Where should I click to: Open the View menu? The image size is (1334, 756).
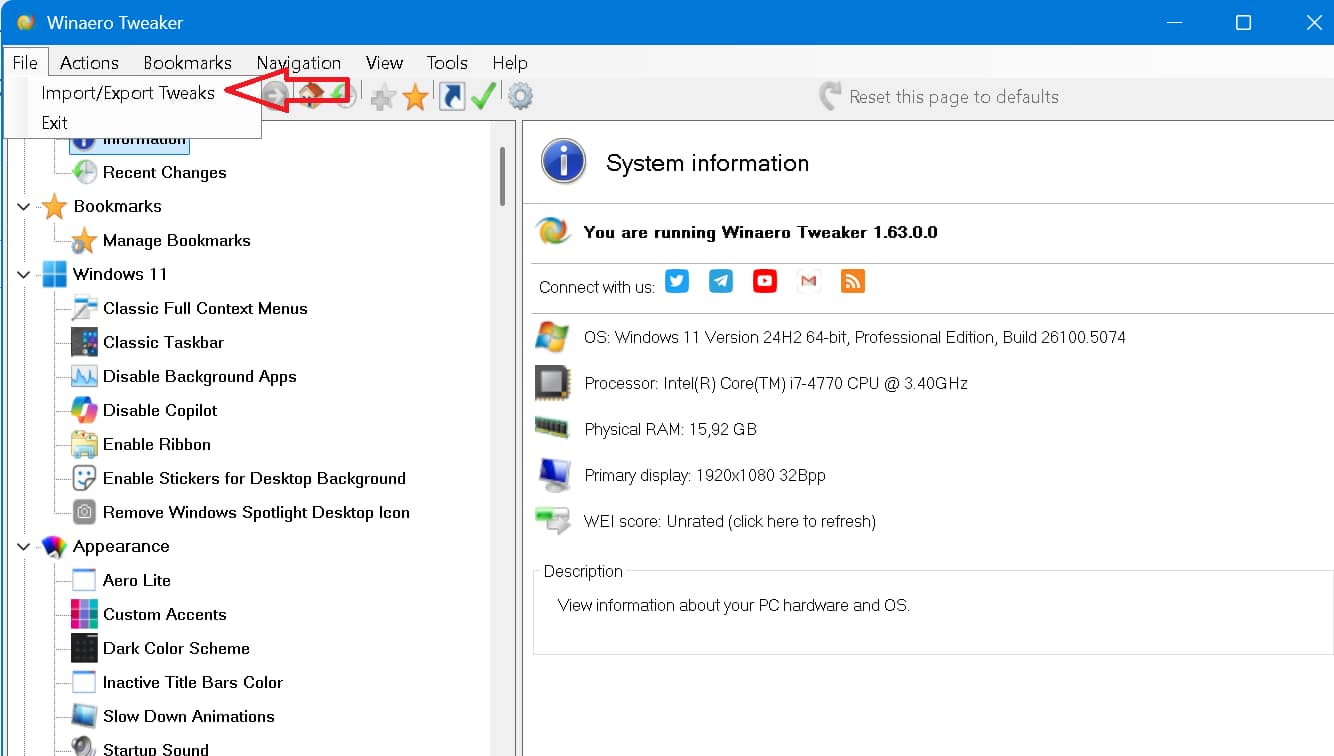tap(384, 62)
